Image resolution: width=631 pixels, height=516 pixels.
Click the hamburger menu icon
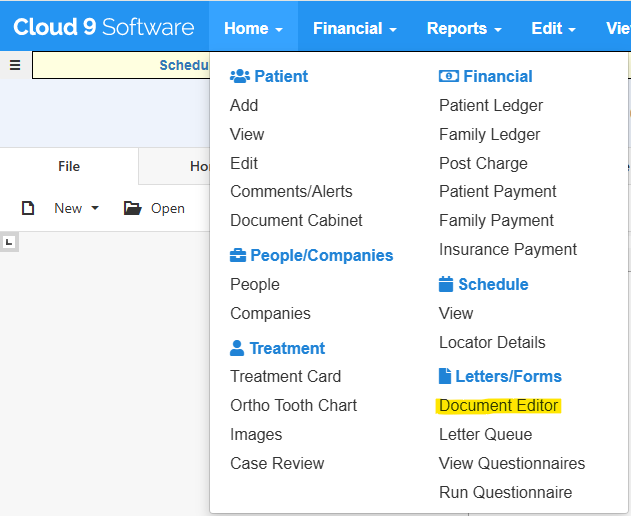click(x=15, y=65)
